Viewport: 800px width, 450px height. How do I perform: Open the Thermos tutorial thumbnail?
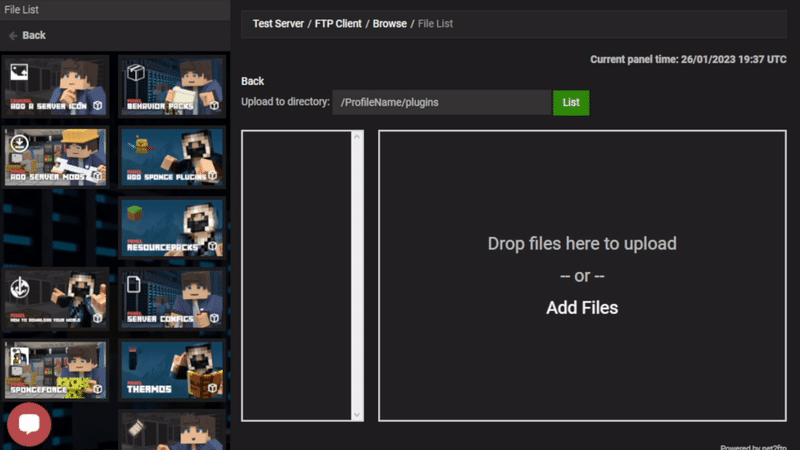pyautogui.click(x=172, y=369)
